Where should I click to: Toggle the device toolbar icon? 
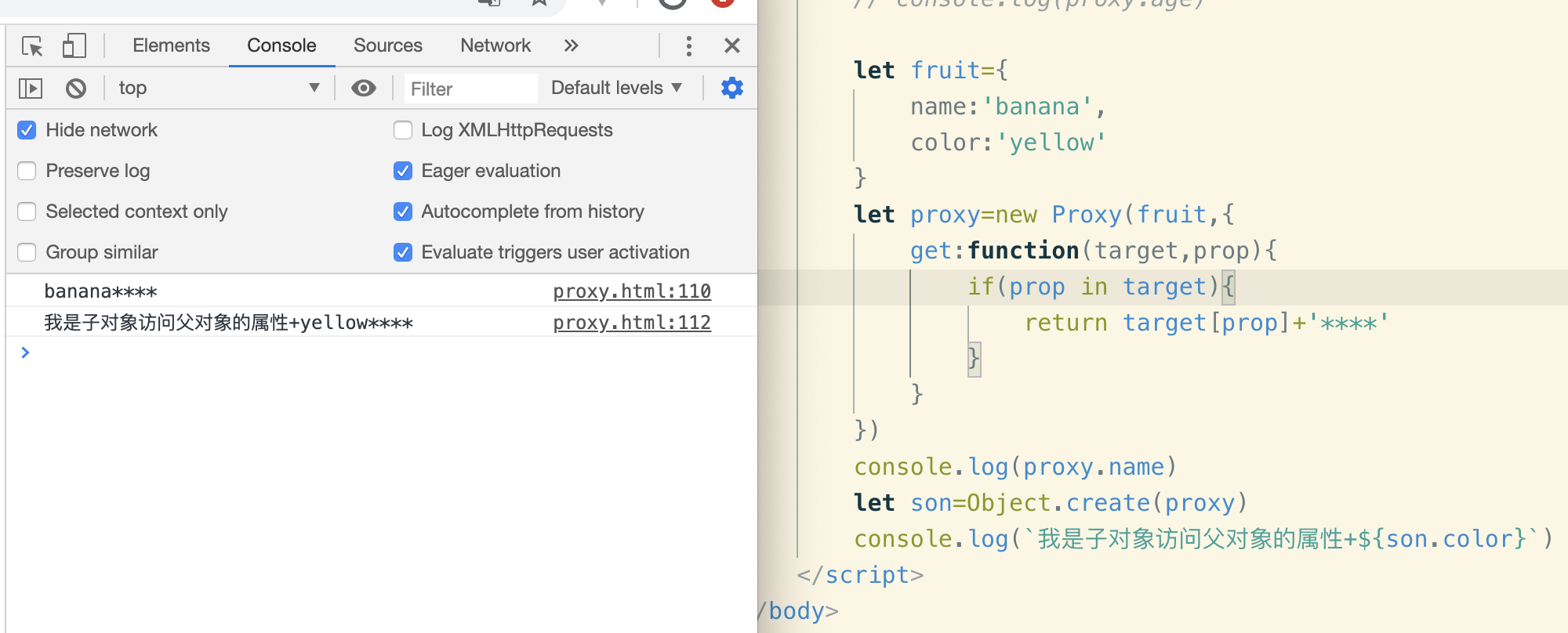click(x=74, y=45)
